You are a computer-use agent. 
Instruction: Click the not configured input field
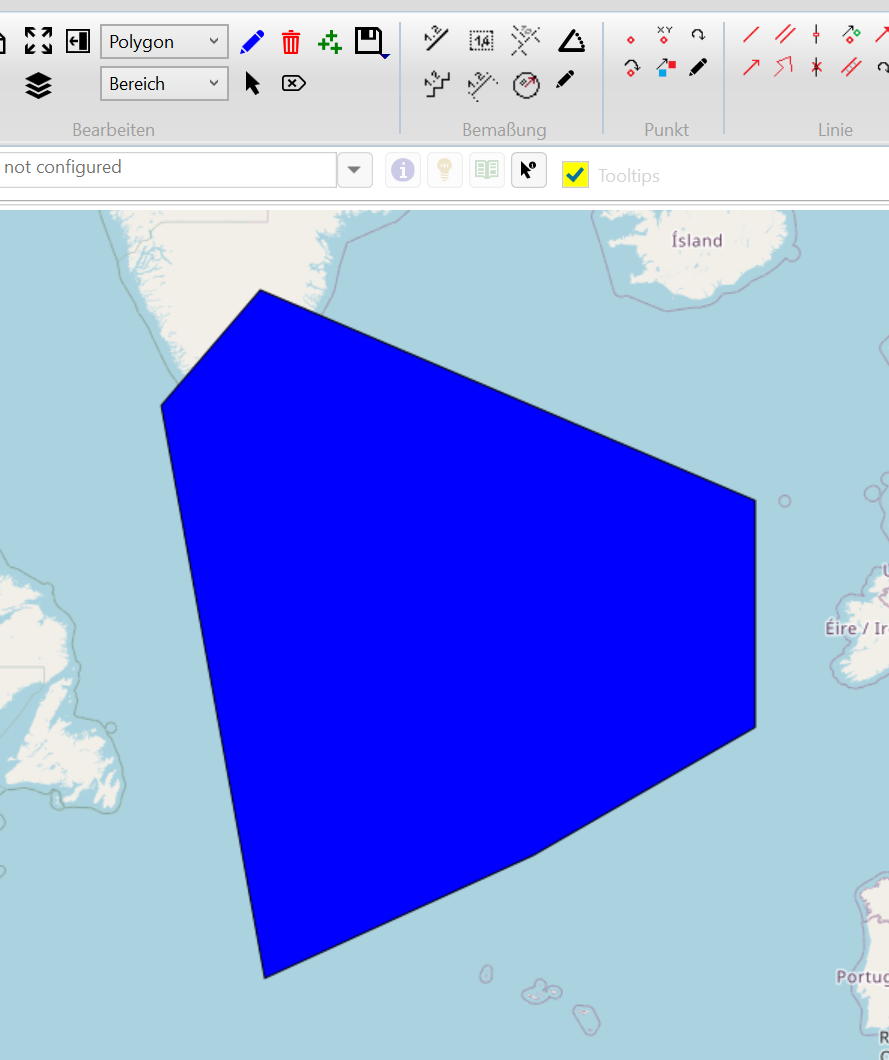coord(168,169)
